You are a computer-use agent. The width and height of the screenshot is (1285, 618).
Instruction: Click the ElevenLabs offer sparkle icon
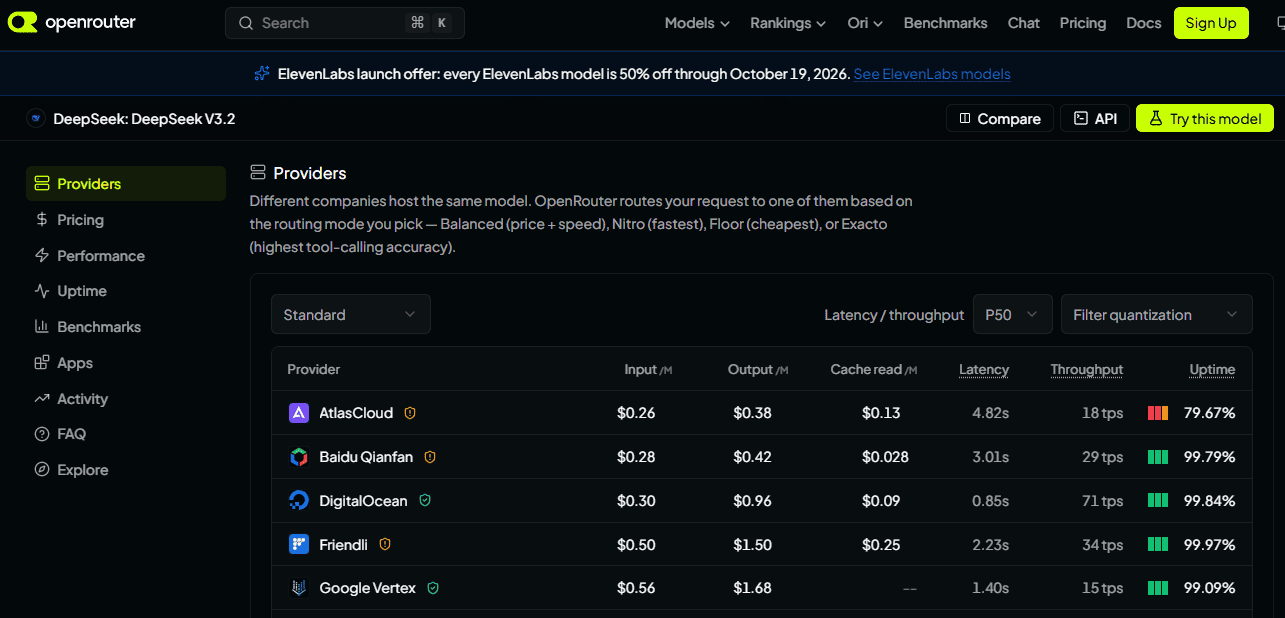pyautogui.click(x=262, y=74)
